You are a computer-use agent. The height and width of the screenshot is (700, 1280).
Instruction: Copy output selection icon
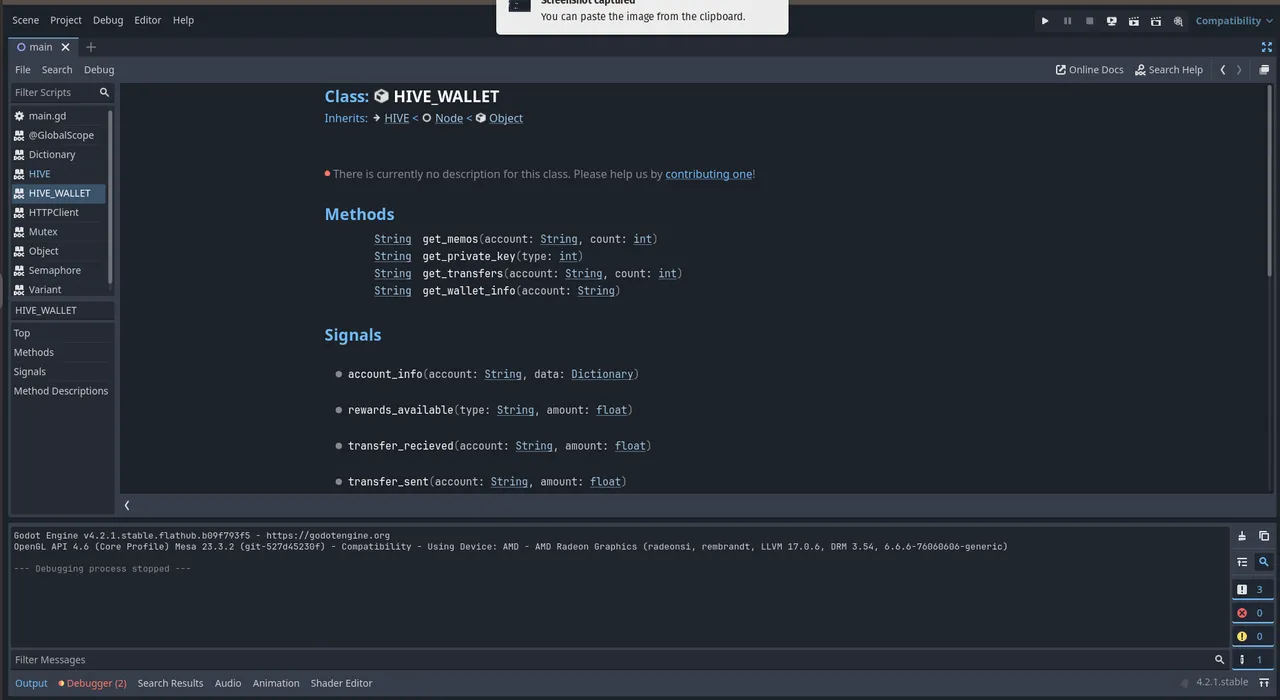coord(1264,537)
